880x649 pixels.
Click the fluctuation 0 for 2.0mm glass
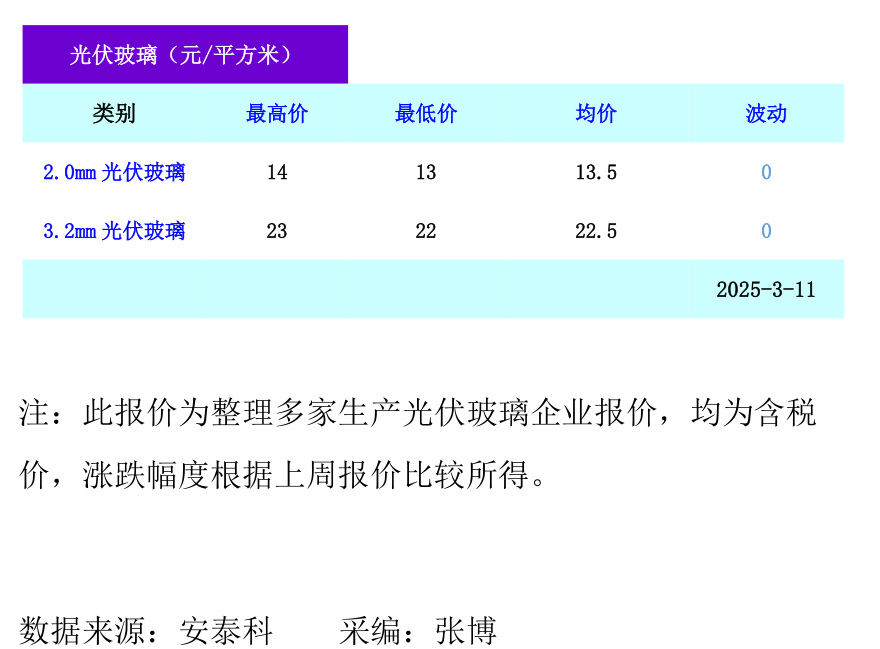(x=765, y=172)
